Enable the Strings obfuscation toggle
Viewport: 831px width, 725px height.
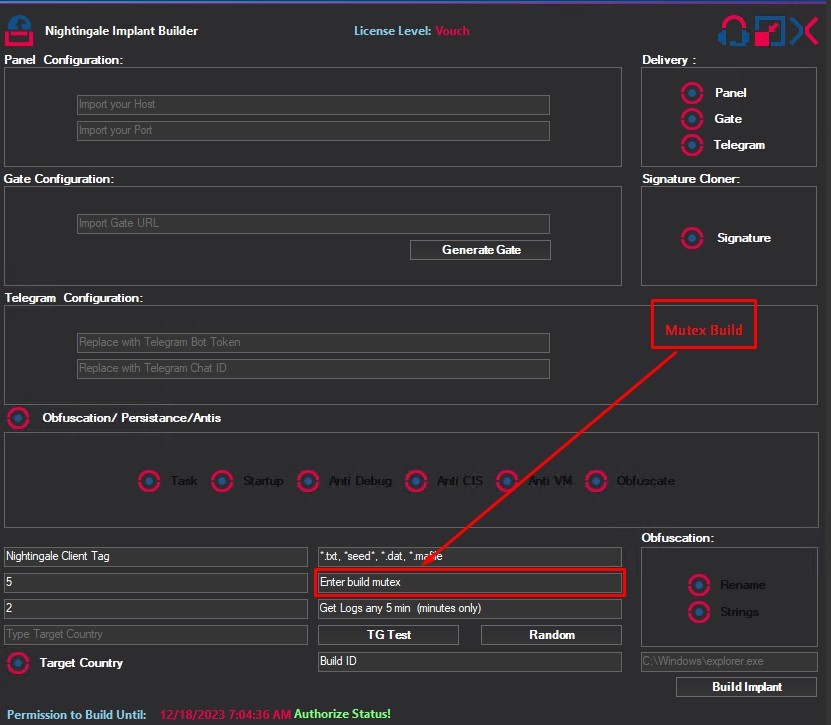[x=699, y=612]
